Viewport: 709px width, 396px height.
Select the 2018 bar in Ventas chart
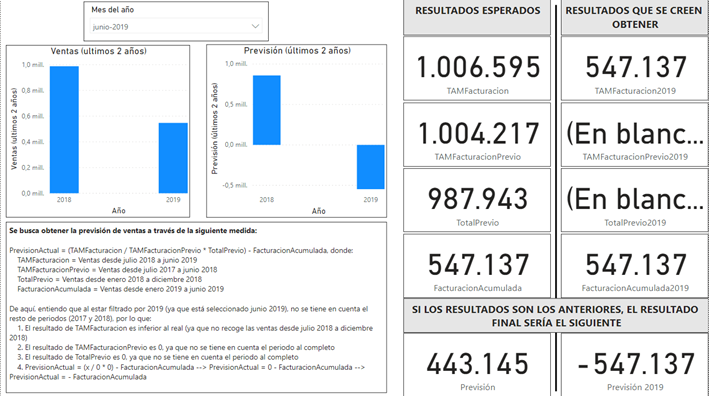(64, 130)
